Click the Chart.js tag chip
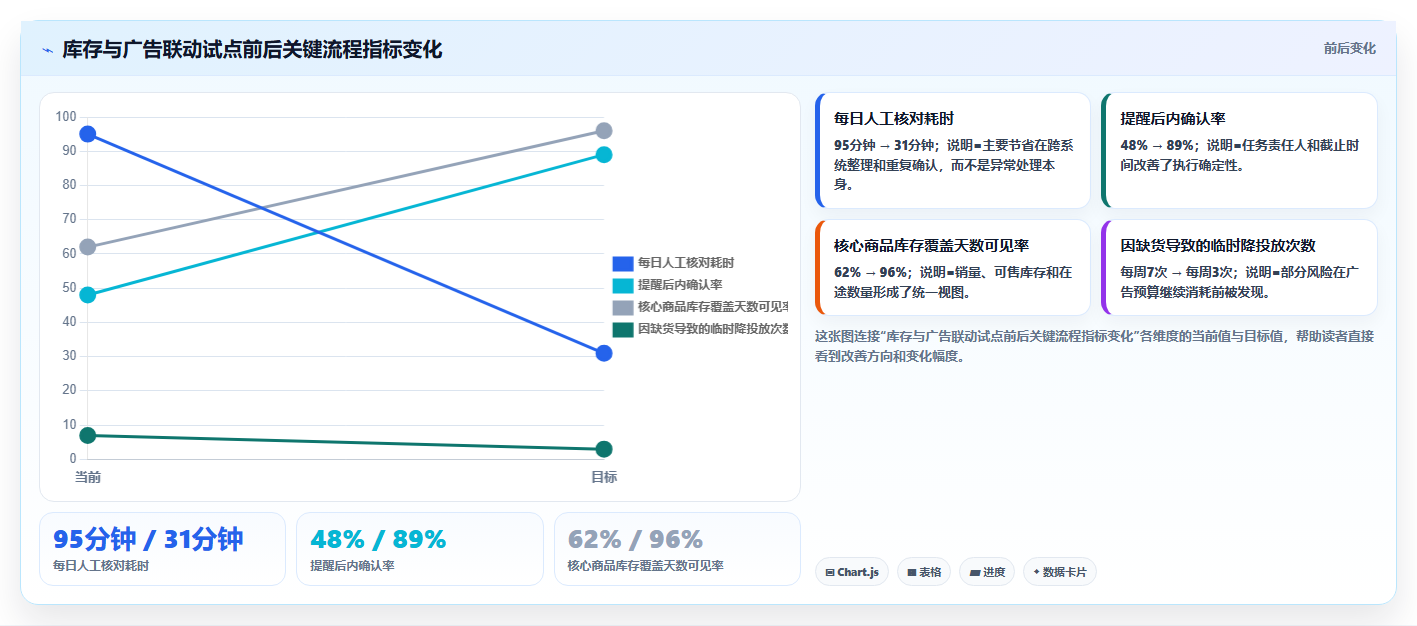 tap(851, 572)
